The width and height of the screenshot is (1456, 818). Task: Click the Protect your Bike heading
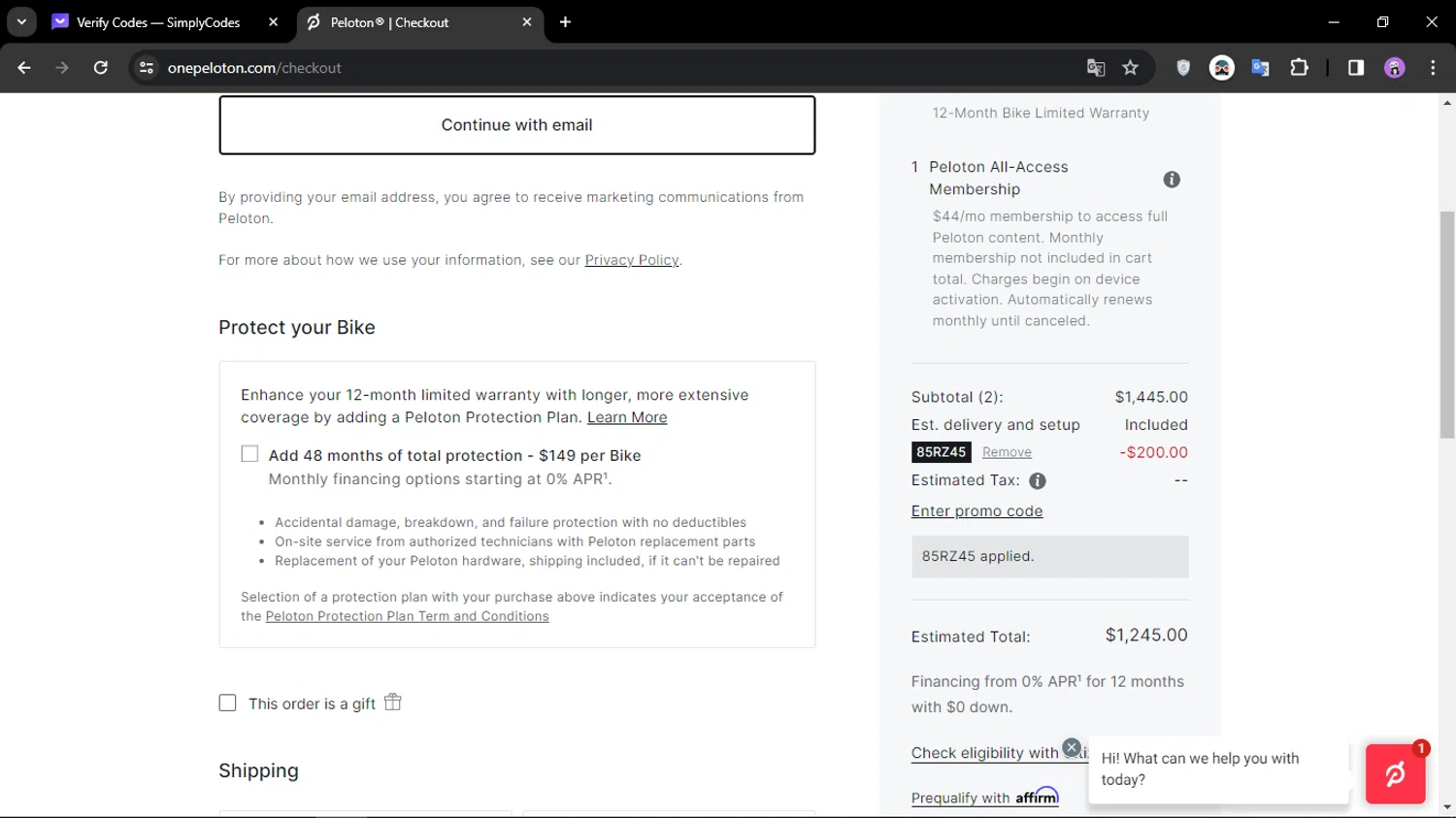click(297, 328)
